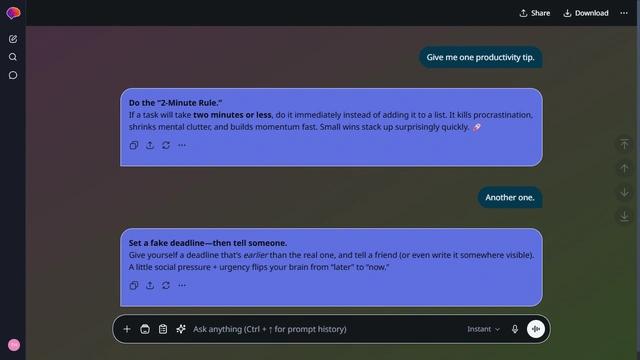Click the Share button

click(535, 13)
